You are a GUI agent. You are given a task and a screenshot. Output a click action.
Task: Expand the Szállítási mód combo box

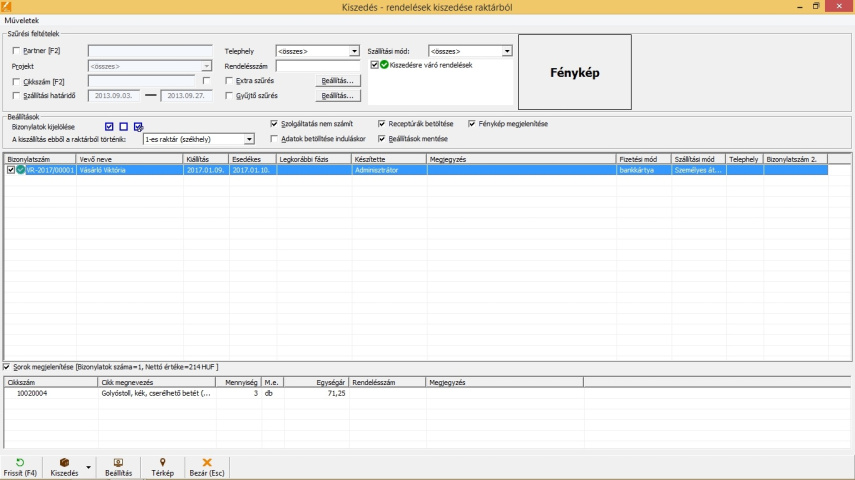507,50
